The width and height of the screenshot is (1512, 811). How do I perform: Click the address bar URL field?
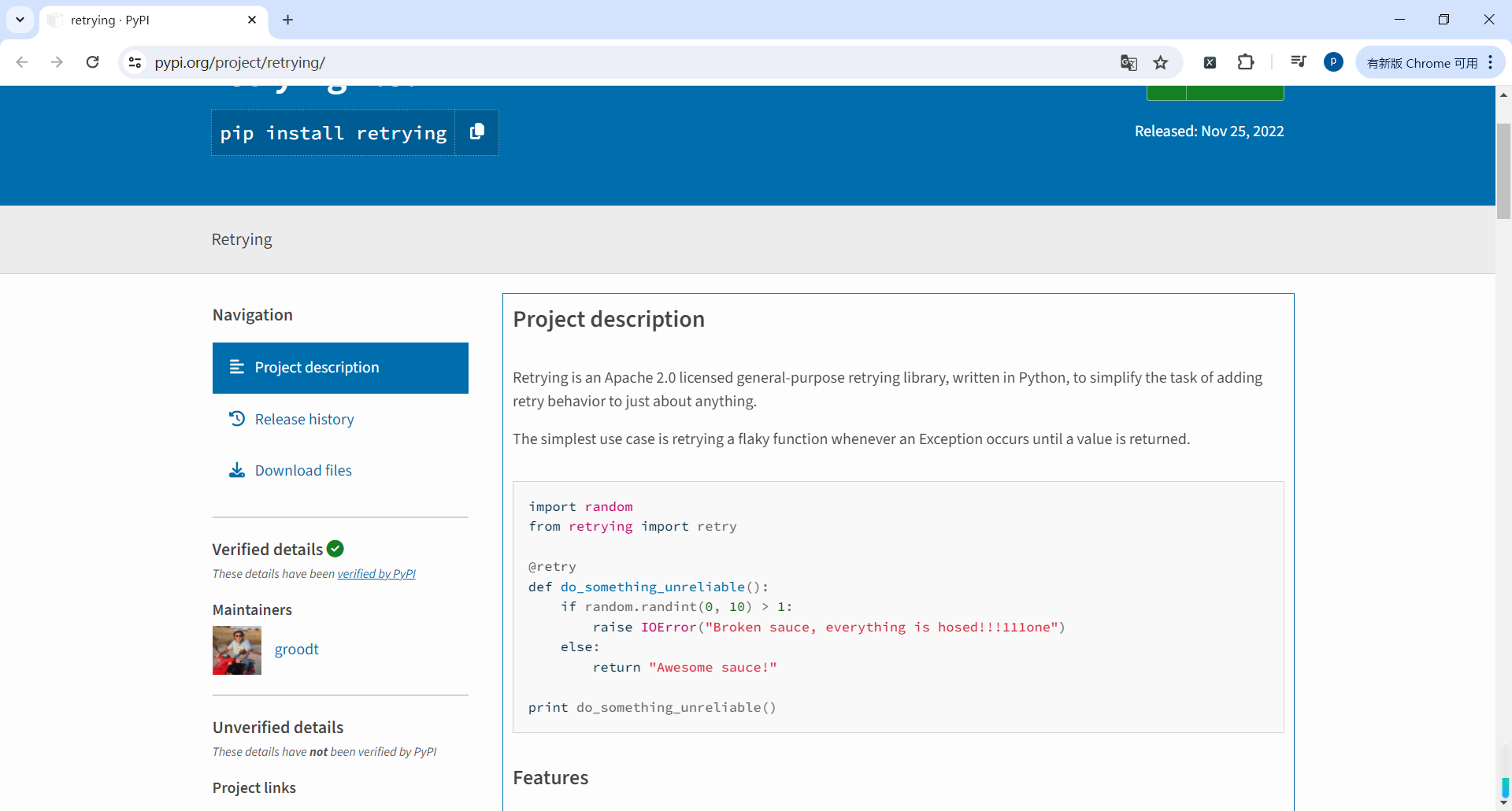[x=630, y=62]
